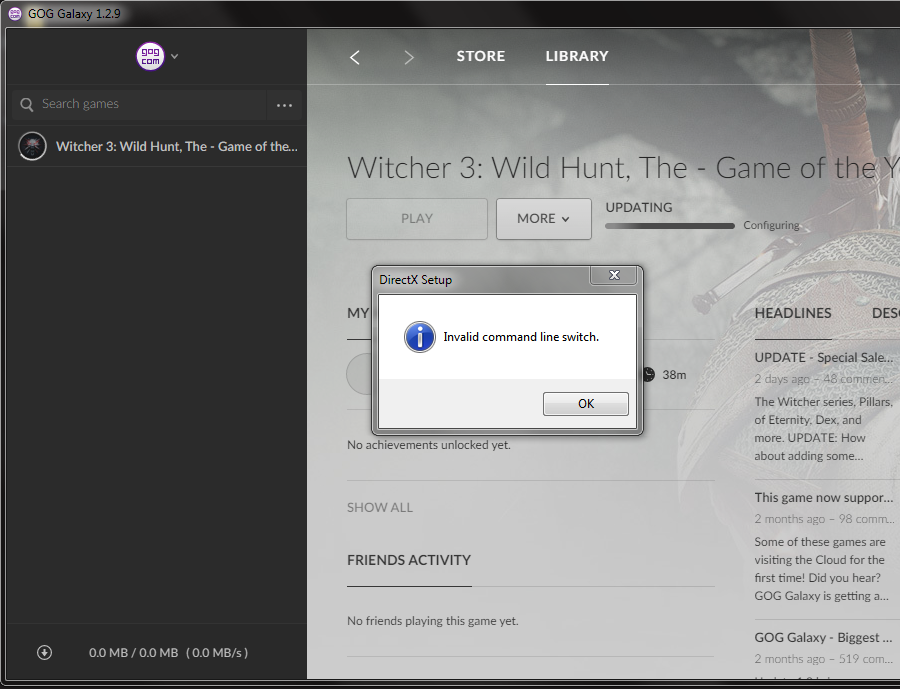Click the downloads arrow icon at bottom
900x689 pixels.
tap(44, 653)
